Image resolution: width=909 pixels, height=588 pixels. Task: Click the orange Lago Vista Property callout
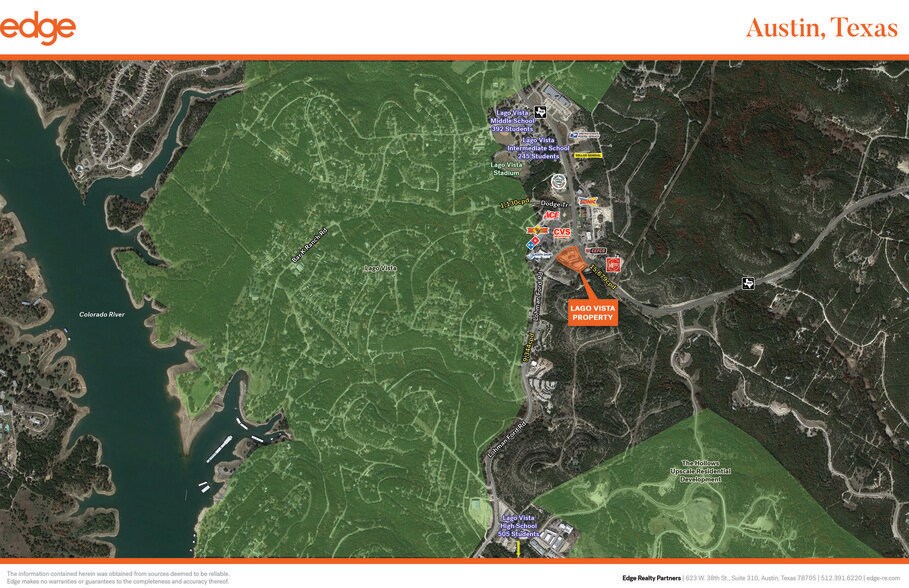pos(593,312)
